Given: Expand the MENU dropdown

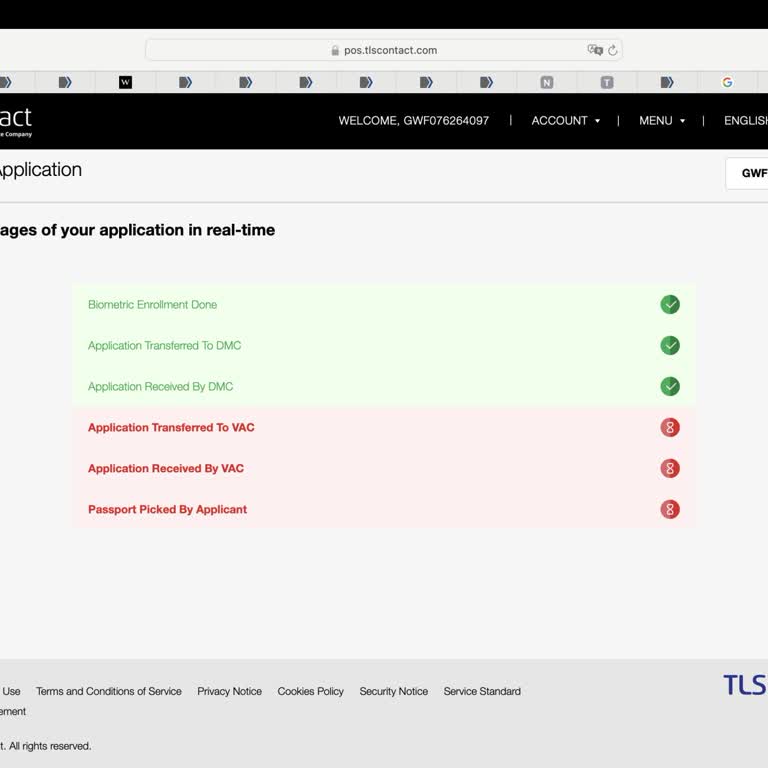Looking at the screenshot, I should pos(662,120).
